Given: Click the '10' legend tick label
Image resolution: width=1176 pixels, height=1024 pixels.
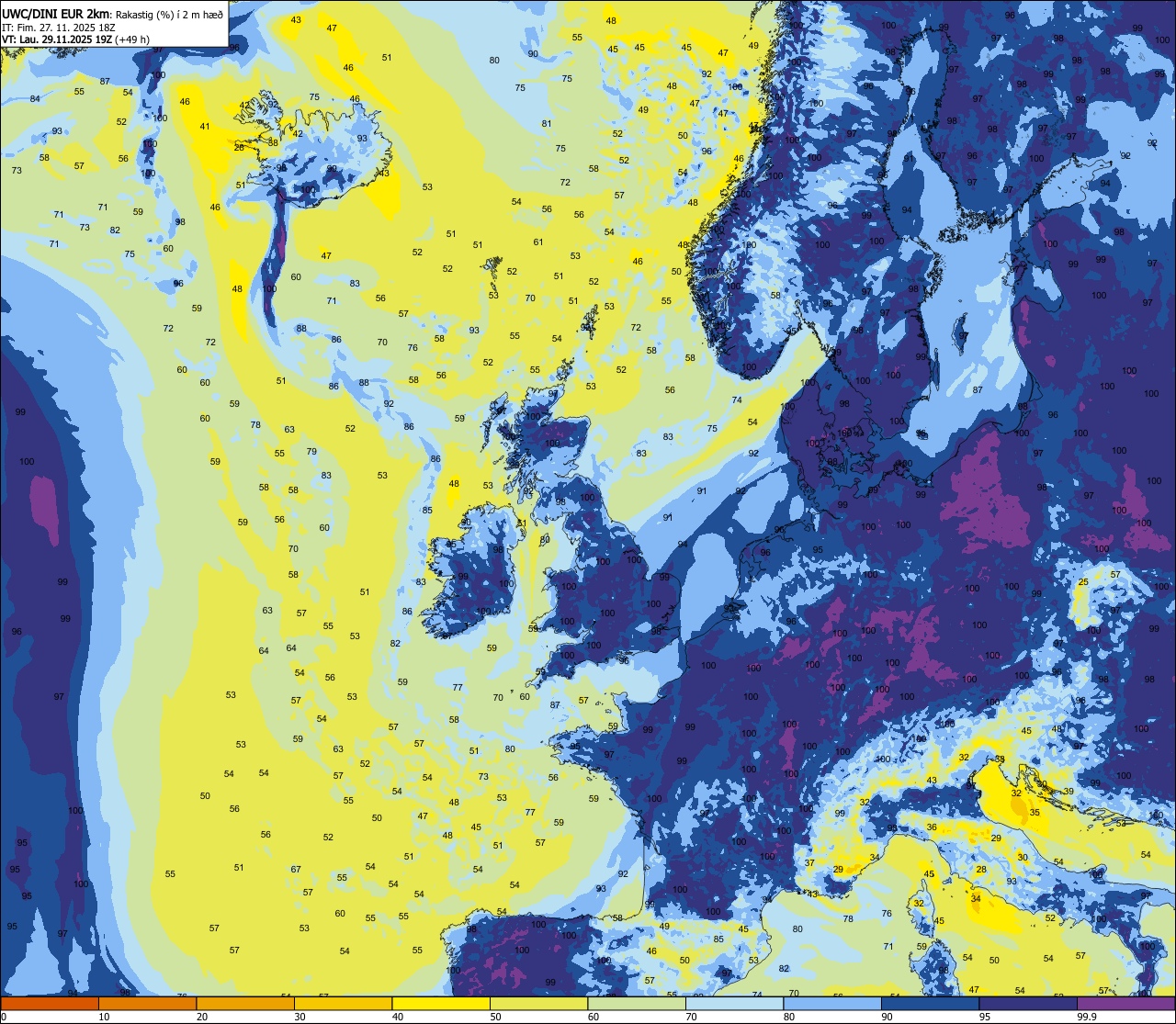Looking at the screenshot, I should pos(104,1017).
